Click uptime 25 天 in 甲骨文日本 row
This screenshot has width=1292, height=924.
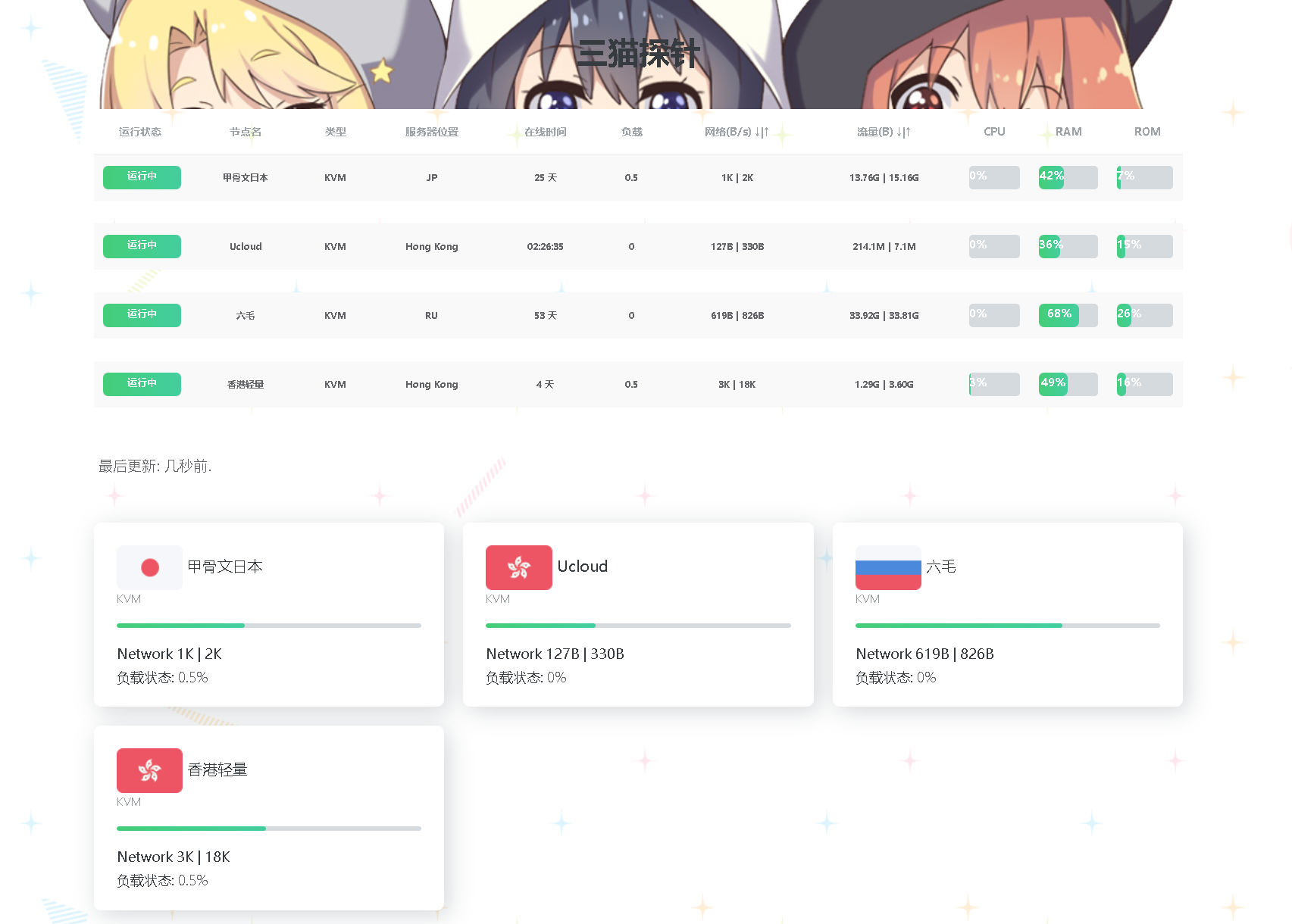[x=546, y=178]
